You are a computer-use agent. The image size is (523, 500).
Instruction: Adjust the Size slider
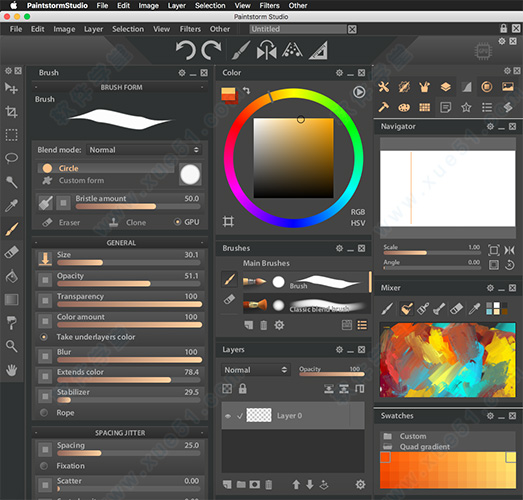pos(129,263)
